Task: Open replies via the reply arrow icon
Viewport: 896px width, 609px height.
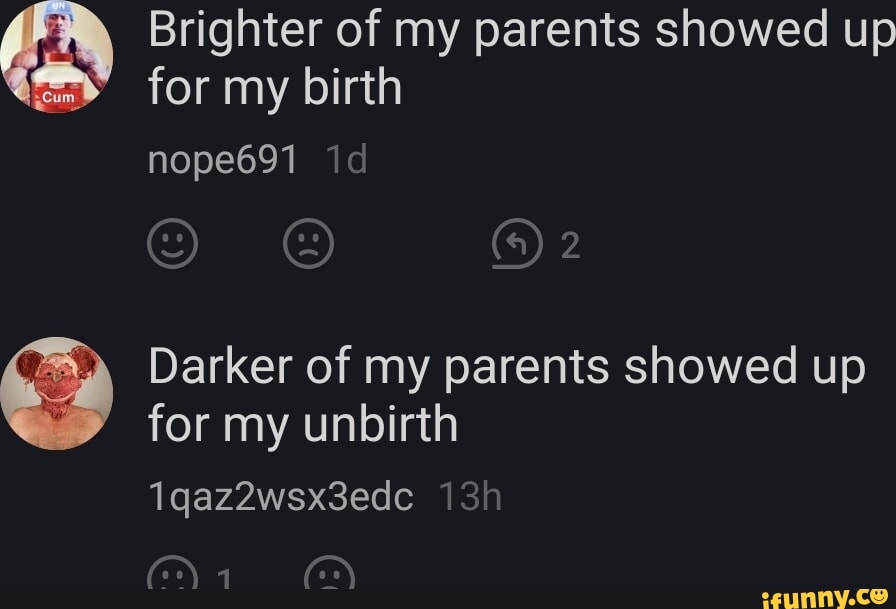Action: [516, 243]
